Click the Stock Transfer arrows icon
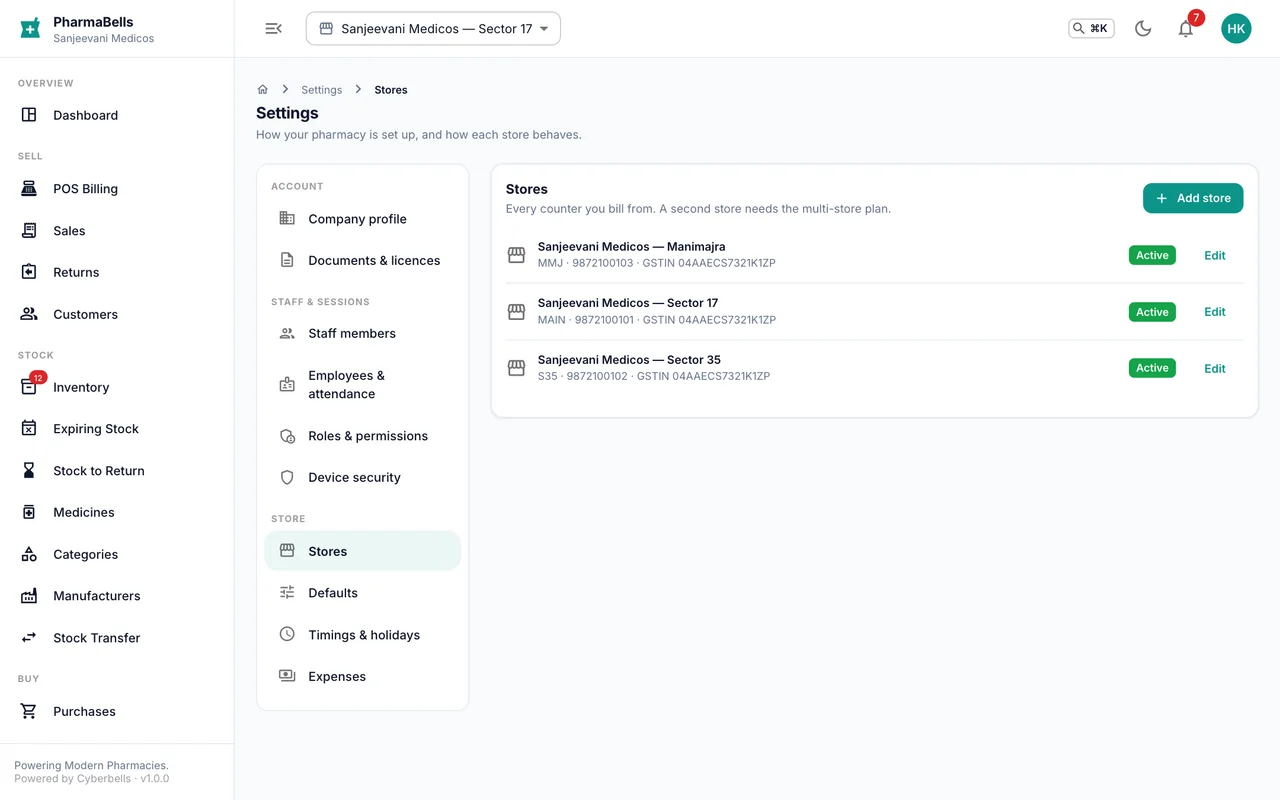Image resolution: width=1280 pixels, height=800 pixels. (x=29, y=638)
